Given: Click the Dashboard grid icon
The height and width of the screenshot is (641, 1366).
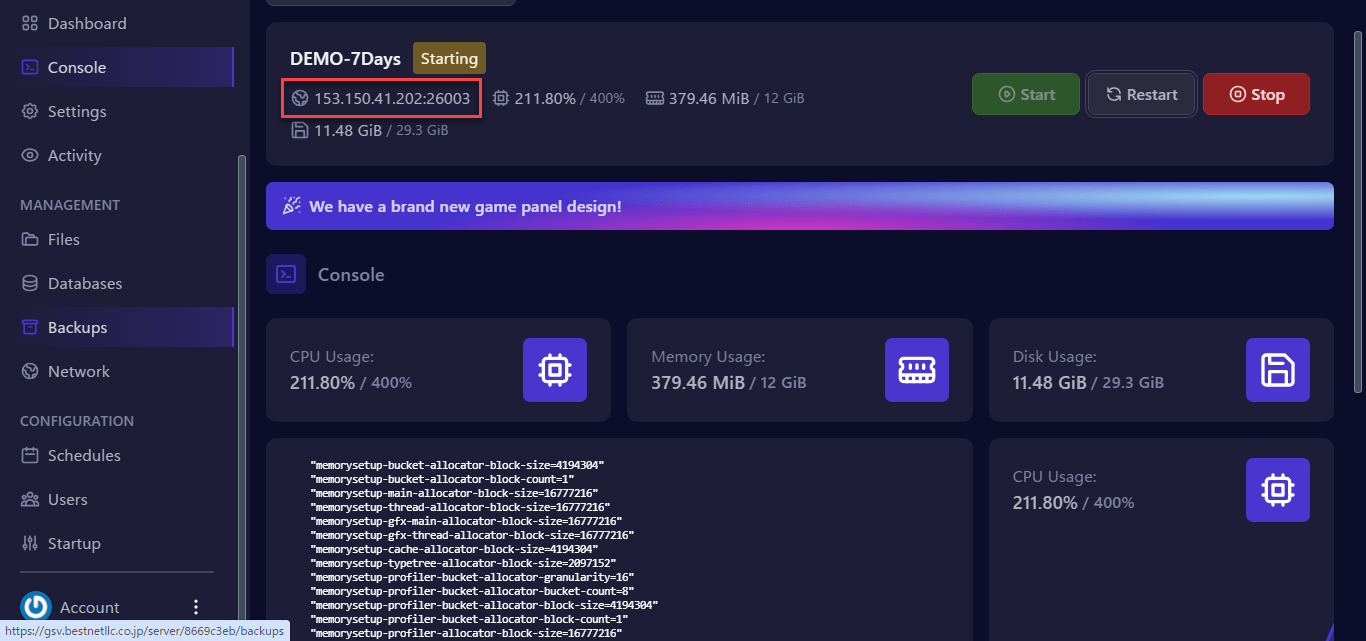Looking at the screenshot, I should [30, 23].
